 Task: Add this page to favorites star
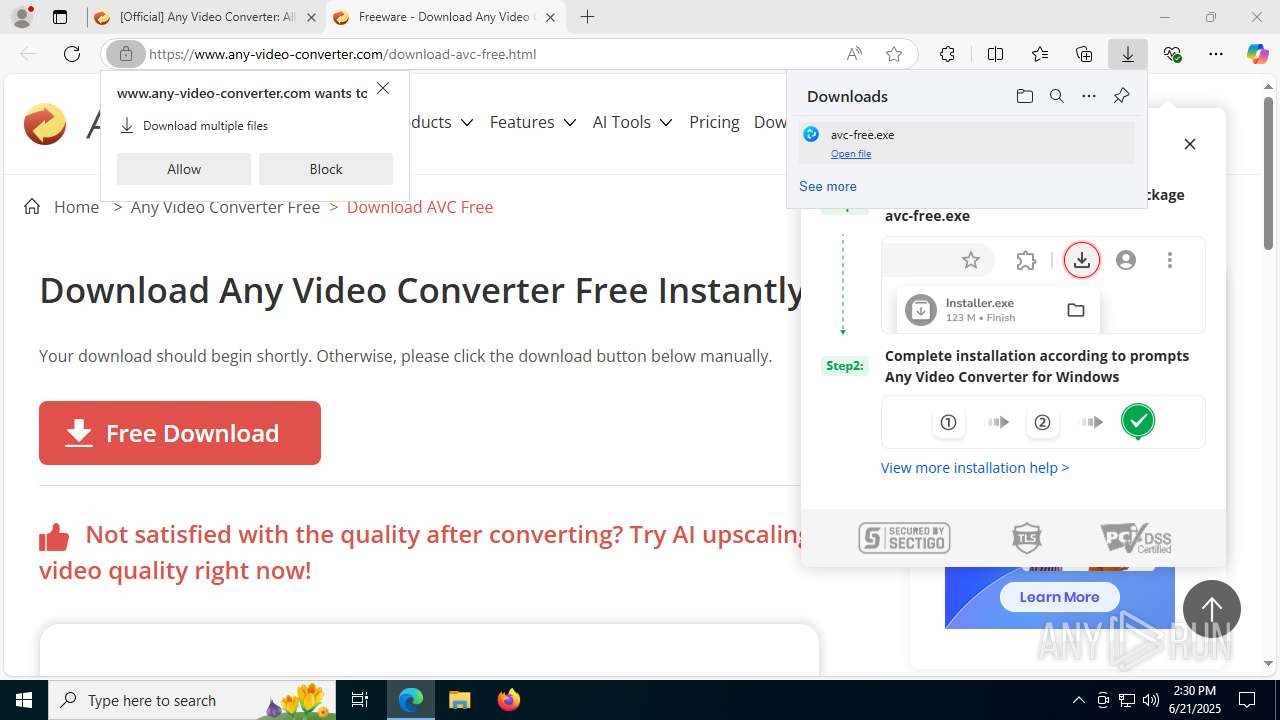click(894, 54)
